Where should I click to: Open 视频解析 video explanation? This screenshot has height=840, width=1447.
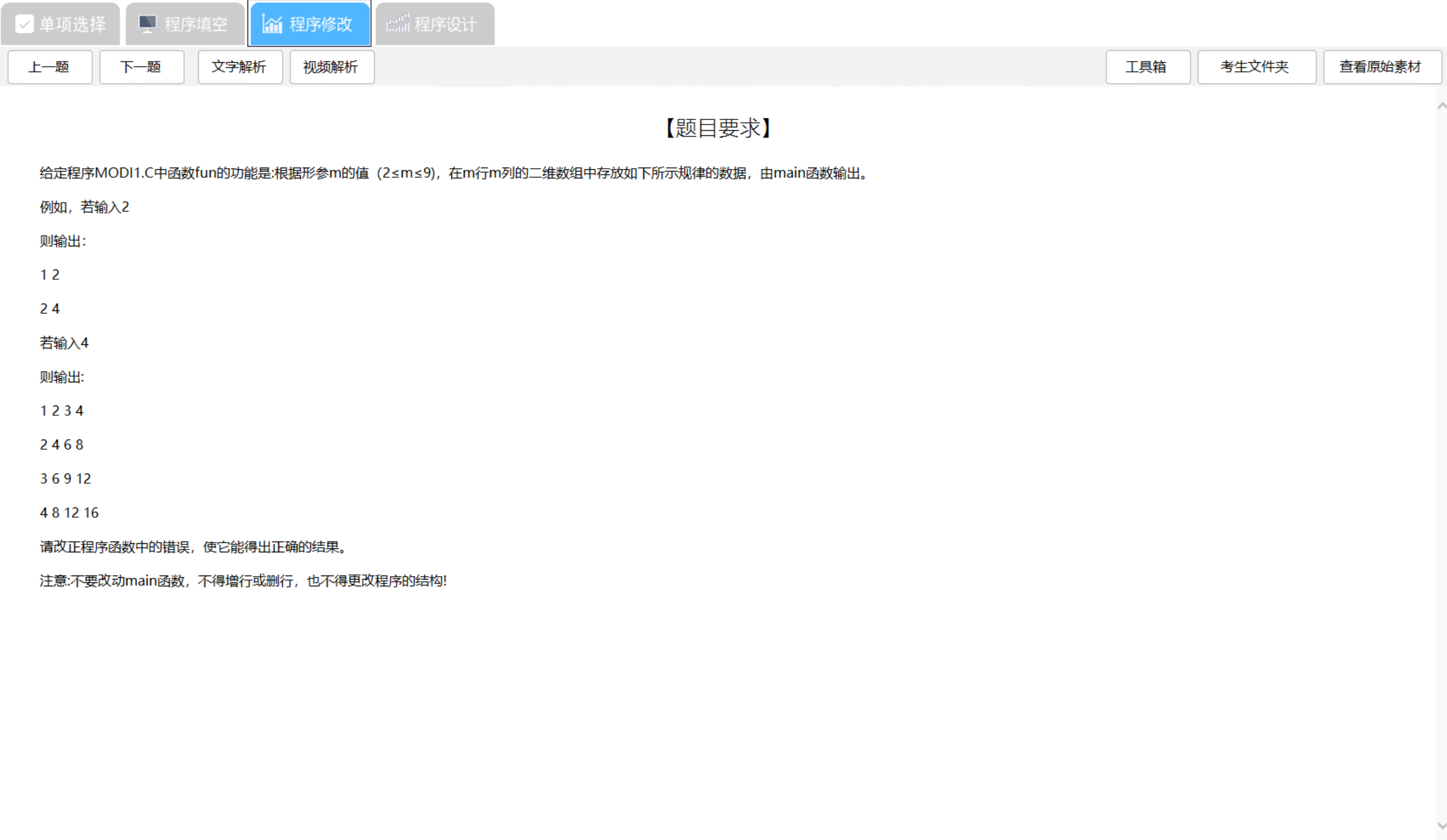[x=332, y=67]
